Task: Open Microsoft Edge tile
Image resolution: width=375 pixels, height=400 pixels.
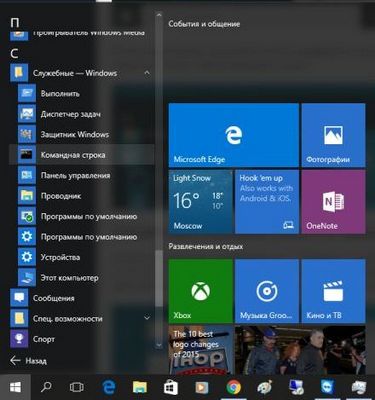Action: tap(233, 135)
